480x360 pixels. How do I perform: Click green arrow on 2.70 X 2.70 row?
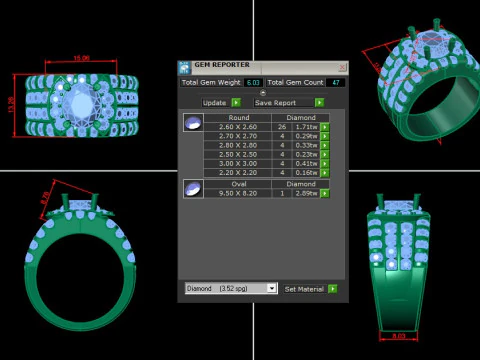coord(324,136)
